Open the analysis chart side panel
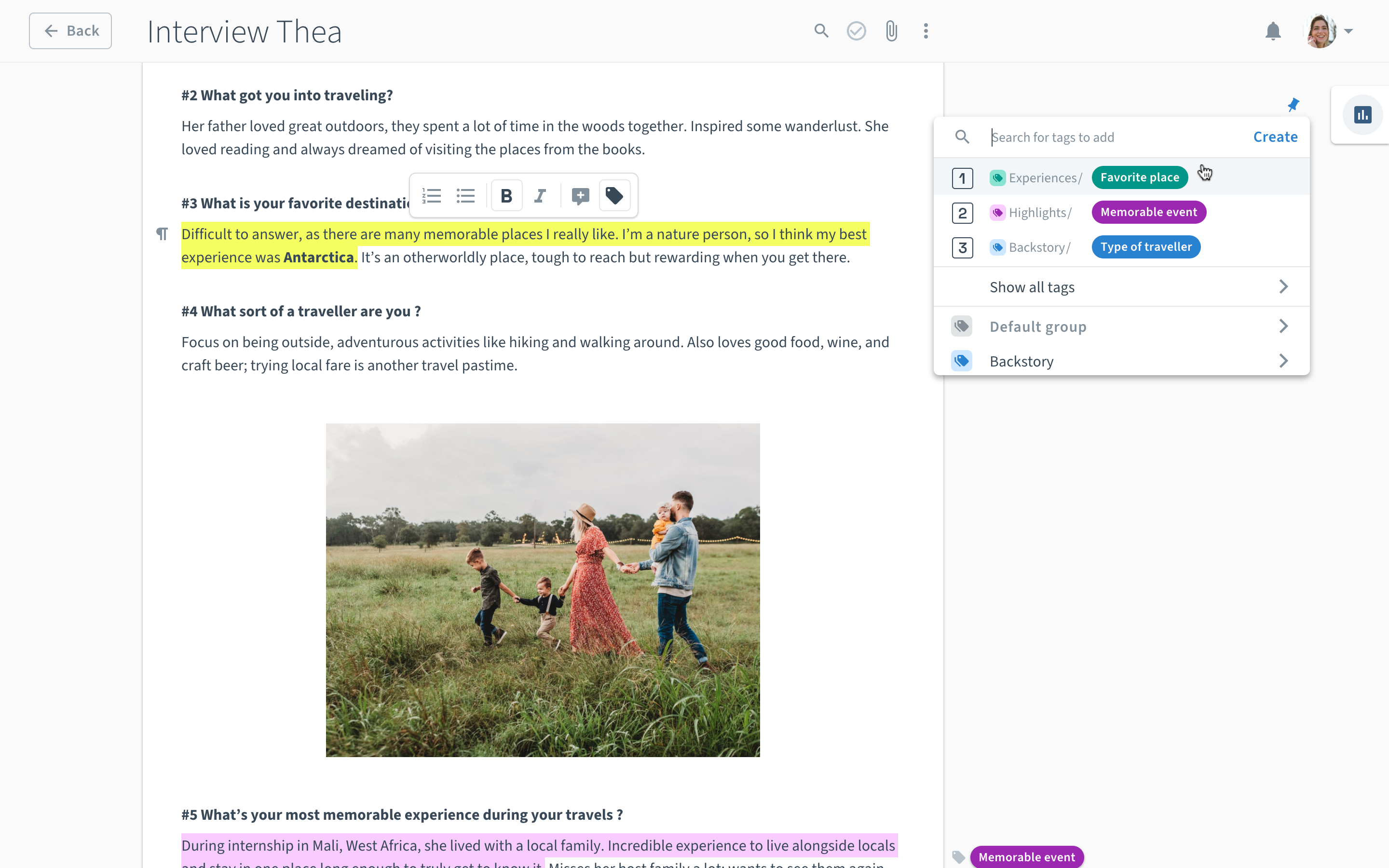1389x868 pixels. (1362, 115)
